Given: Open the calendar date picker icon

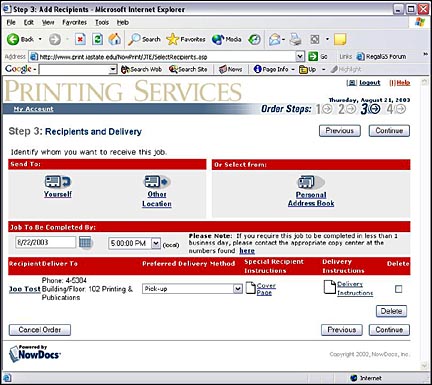Looking at the screenshot, I should pos(85,242).
